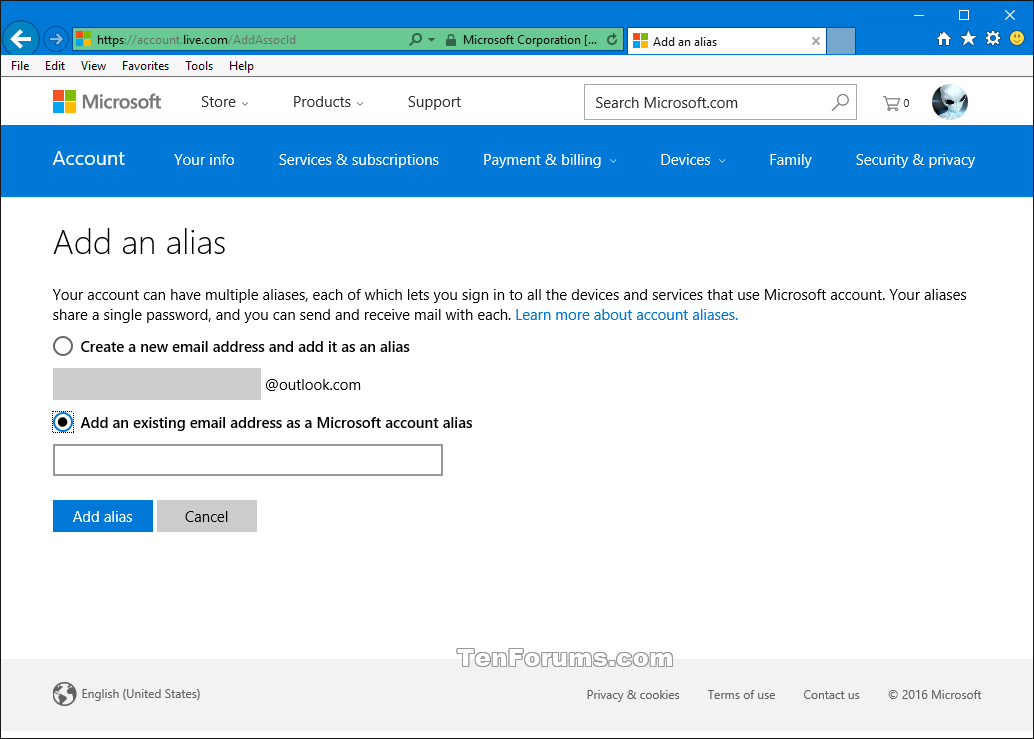
Task: Select the 'Add an alias' browser tab
Action: point(727,41)
